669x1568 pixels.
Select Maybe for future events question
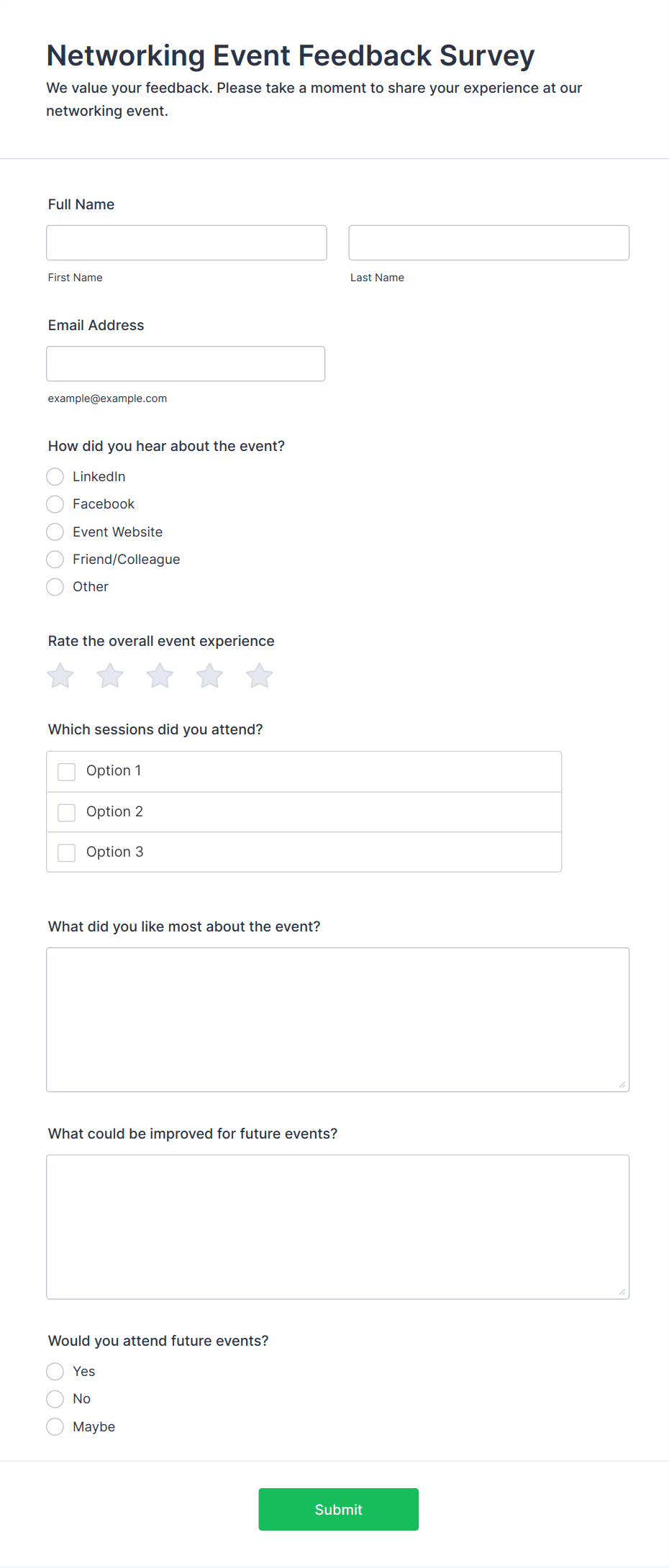pyautogui.click(x=55, y=1426)
